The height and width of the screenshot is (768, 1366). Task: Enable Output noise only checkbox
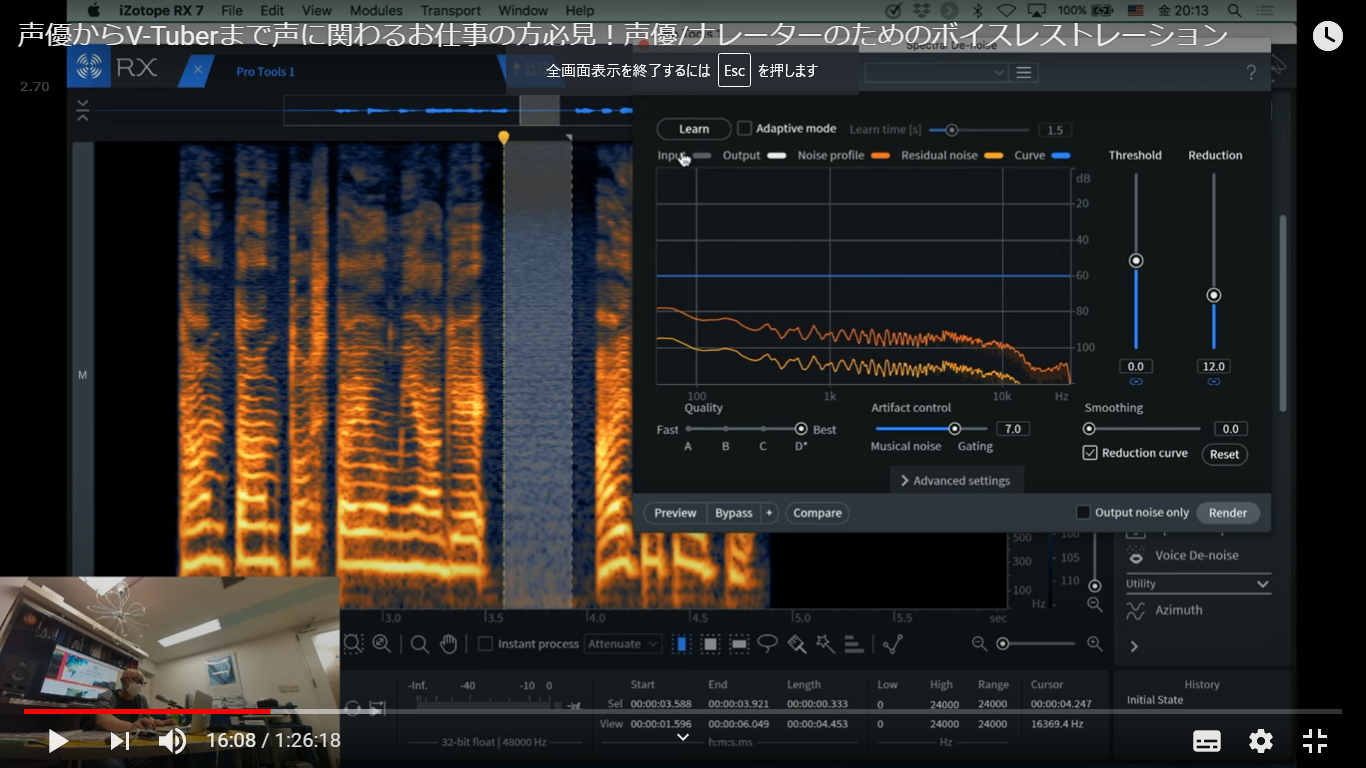(1083, 512)
